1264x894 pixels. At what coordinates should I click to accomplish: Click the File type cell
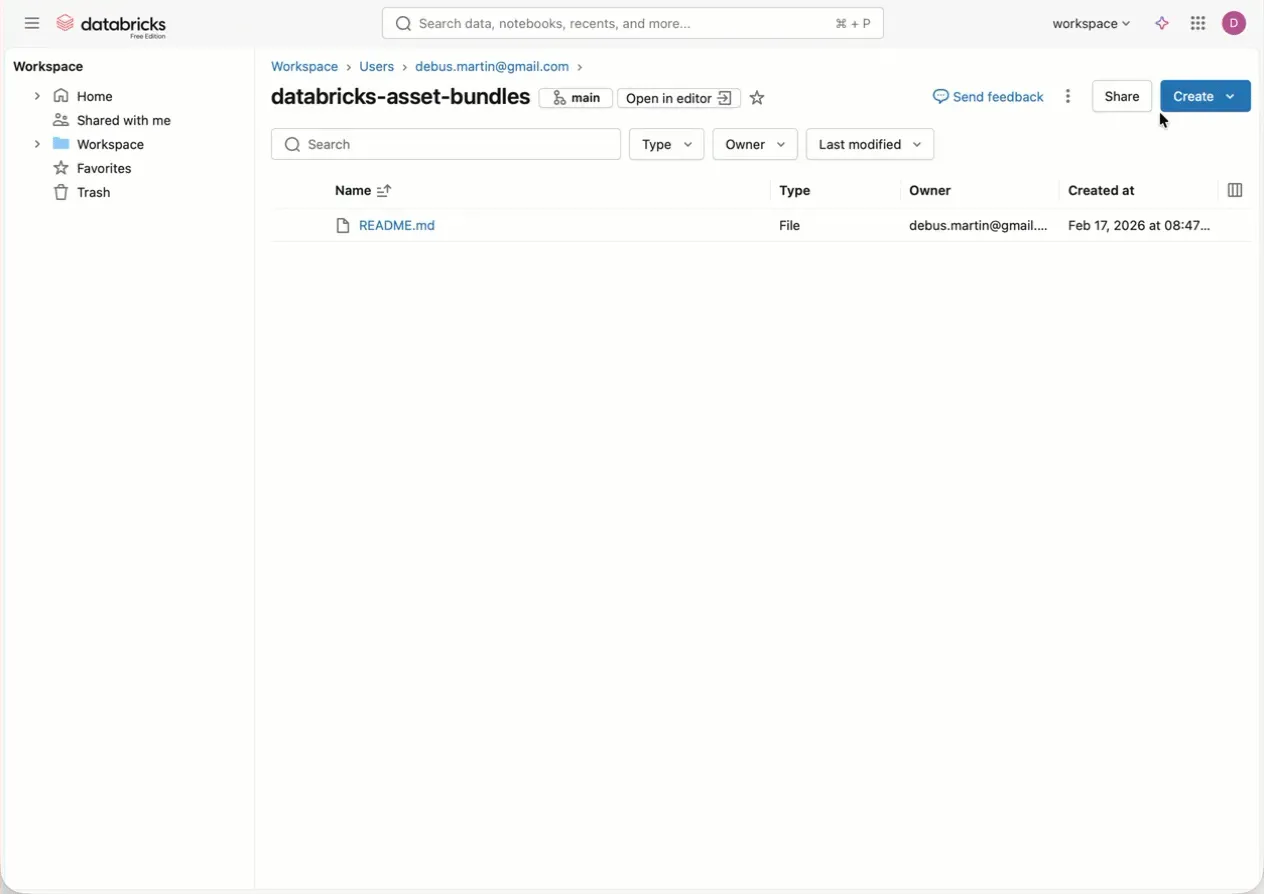pos(790,225)
